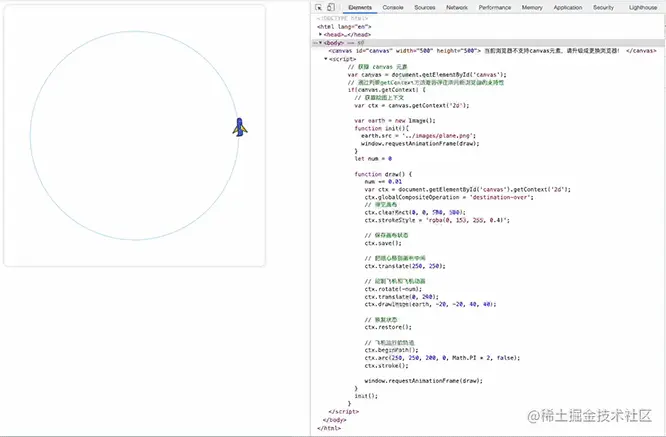666x437 pixels.
Task: Open the Console tab
Action: [x=393, y=8]
